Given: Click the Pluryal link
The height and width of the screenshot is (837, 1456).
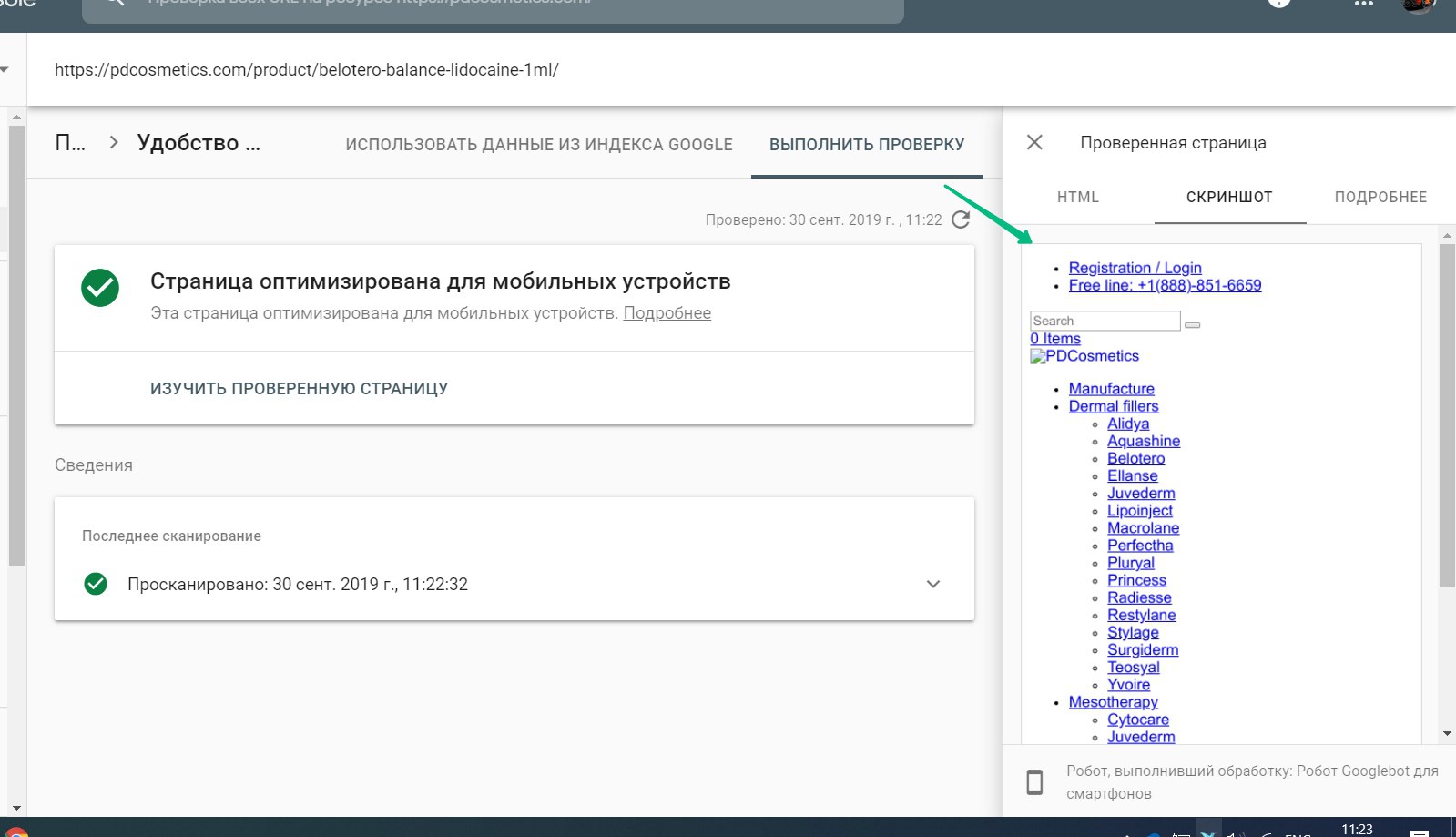Looking at the screenshot, I should point(1131,563).
